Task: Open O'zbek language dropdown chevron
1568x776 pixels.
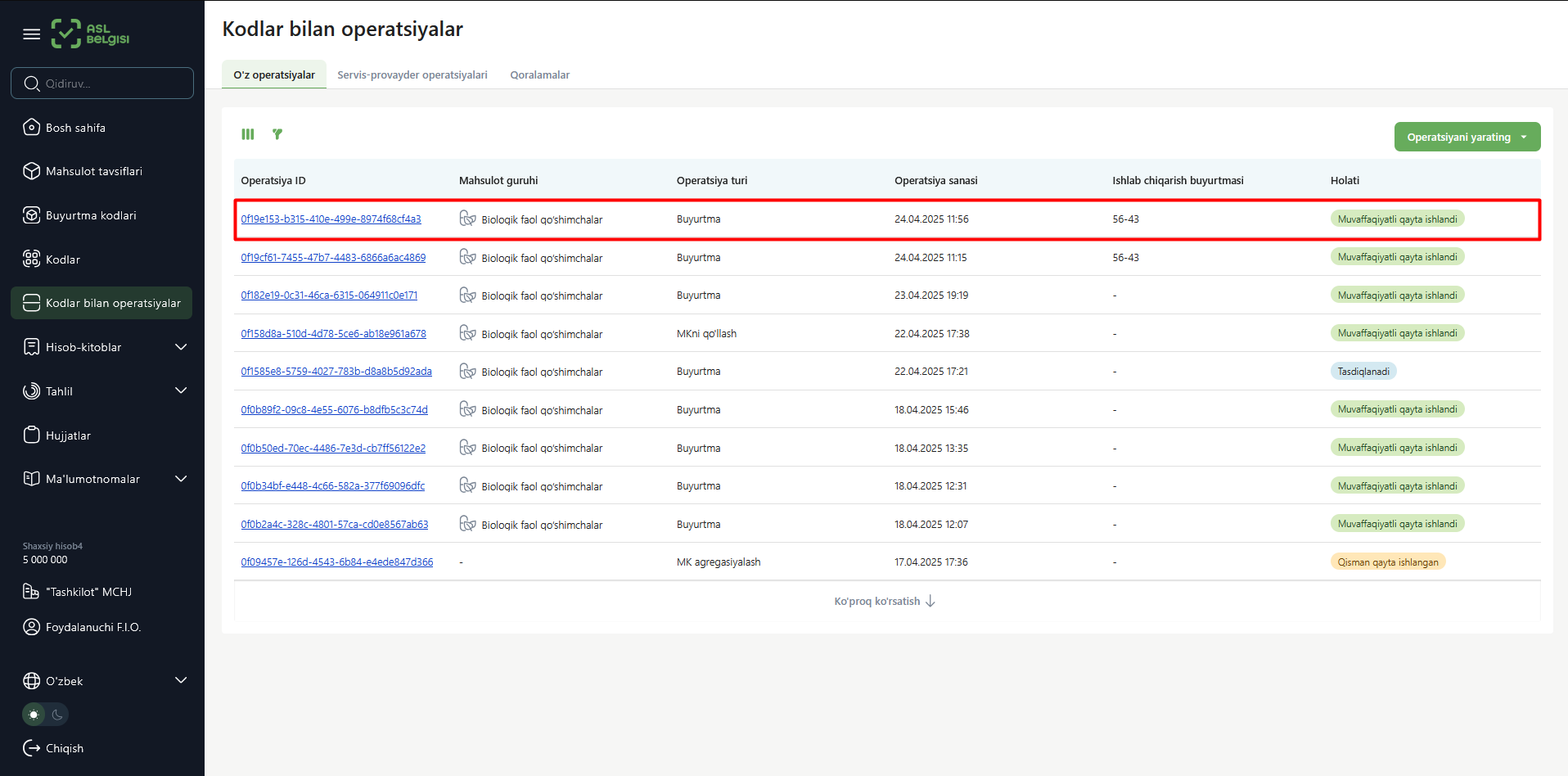Action: [181, 681]
